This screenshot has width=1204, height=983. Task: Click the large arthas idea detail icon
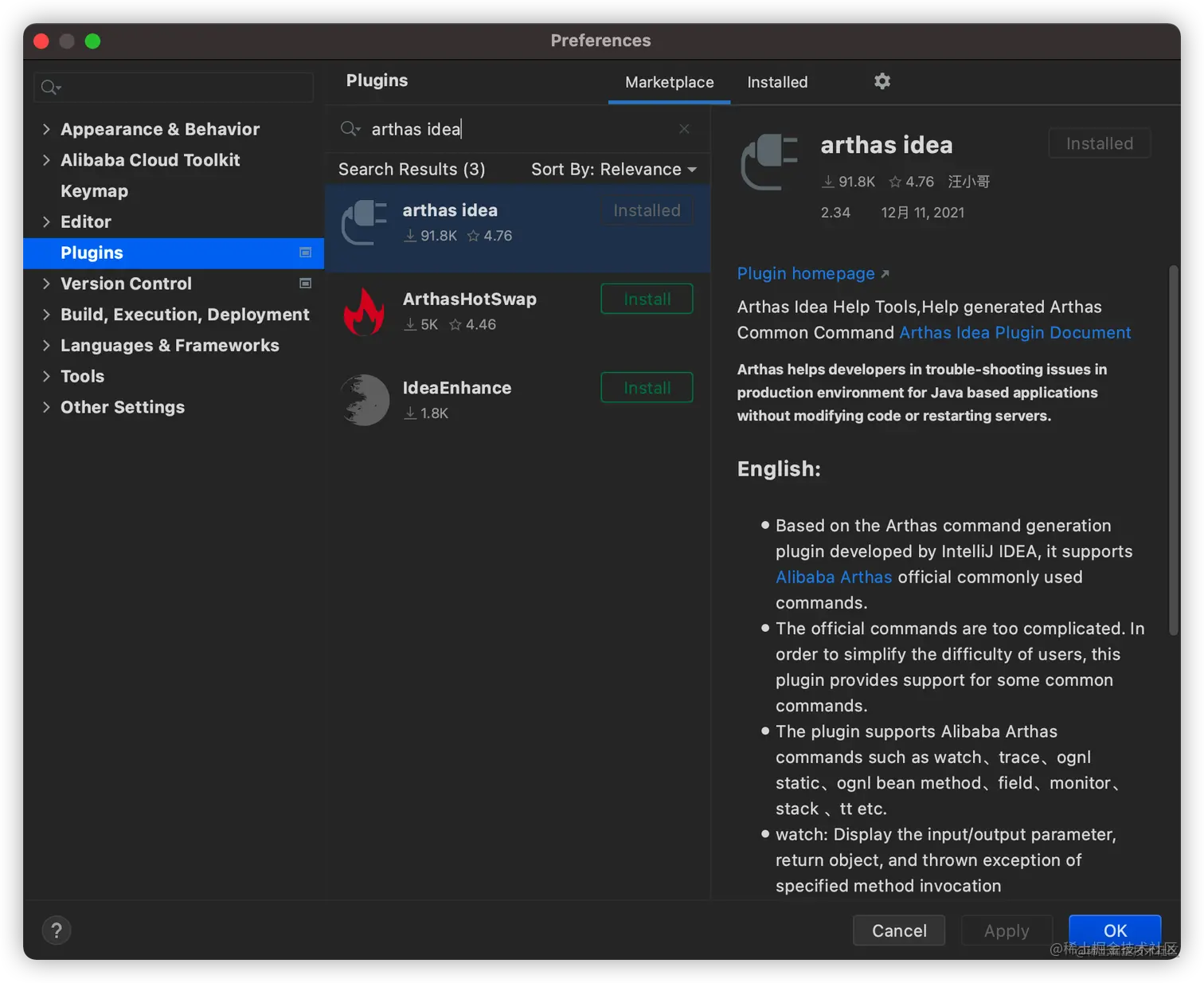pyautogui.click(x=769, y=162)
